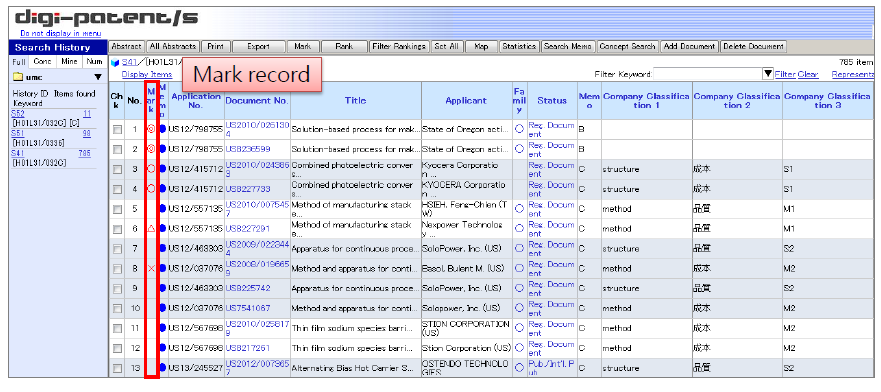Click the Abstract toolbar button
881x392 pixels.
[127, 47]
